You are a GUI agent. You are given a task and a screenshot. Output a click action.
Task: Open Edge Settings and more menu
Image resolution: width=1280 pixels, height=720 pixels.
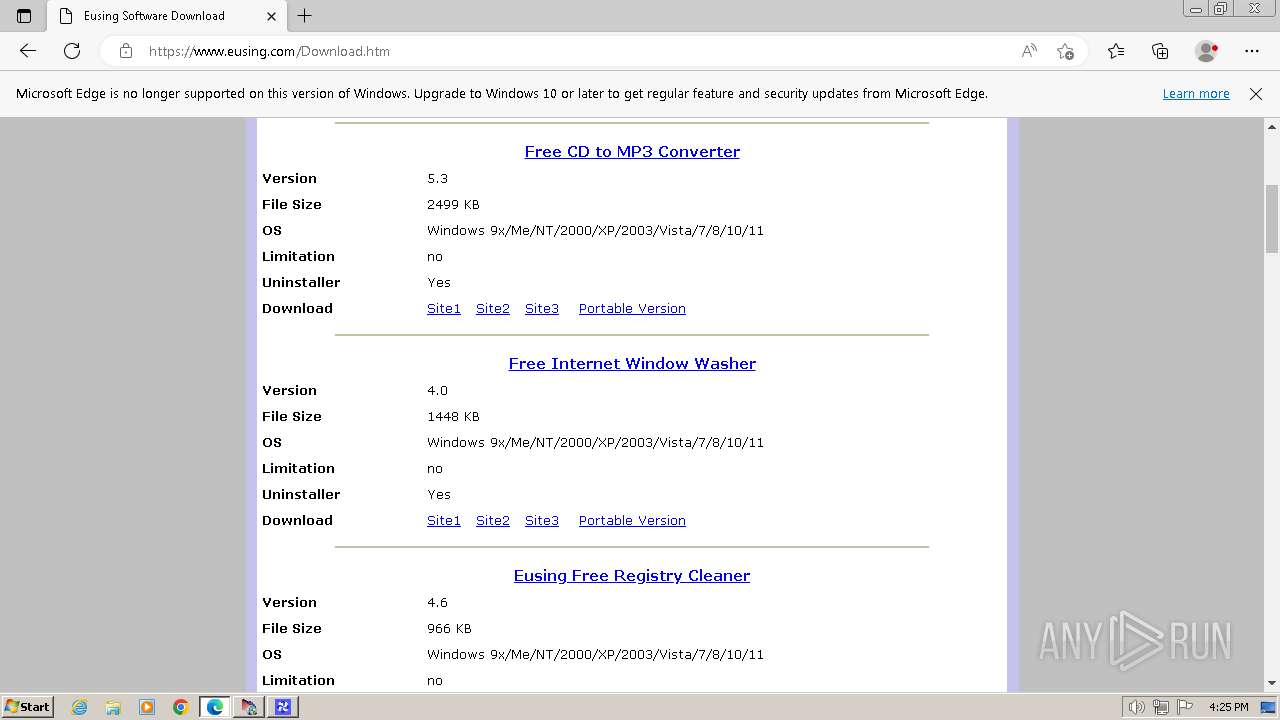1252,51
